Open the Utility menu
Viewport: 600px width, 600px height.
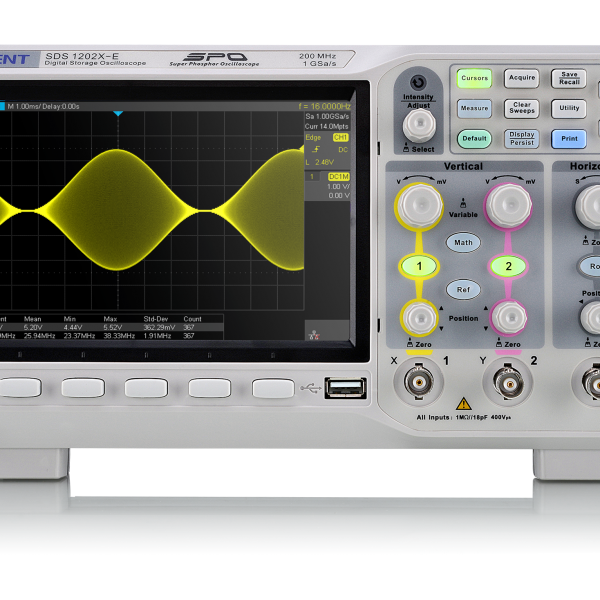coord(569,108)
